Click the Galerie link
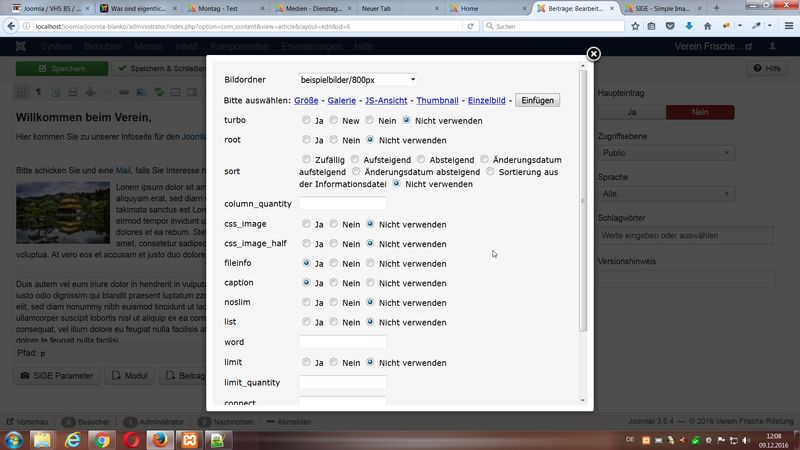The height and width of the screenshot is (450, 800). [341, 101]
